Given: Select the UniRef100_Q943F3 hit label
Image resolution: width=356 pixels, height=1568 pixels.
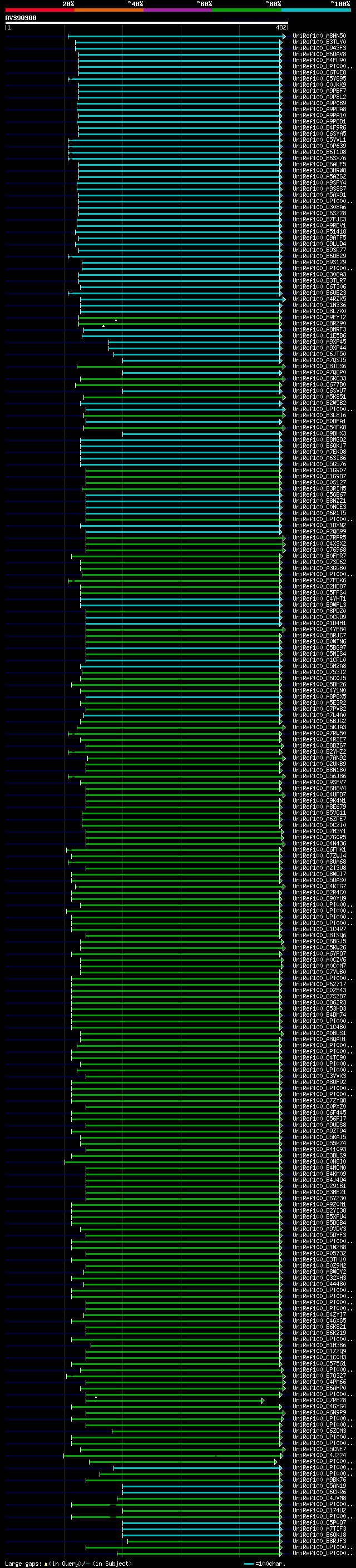Looking at the screenshot, I should tap(319, 48).
